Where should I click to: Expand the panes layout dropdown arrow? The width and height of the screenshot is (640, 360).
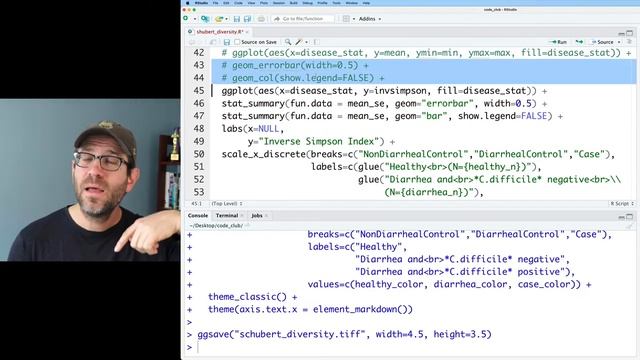tap(354, 19)
